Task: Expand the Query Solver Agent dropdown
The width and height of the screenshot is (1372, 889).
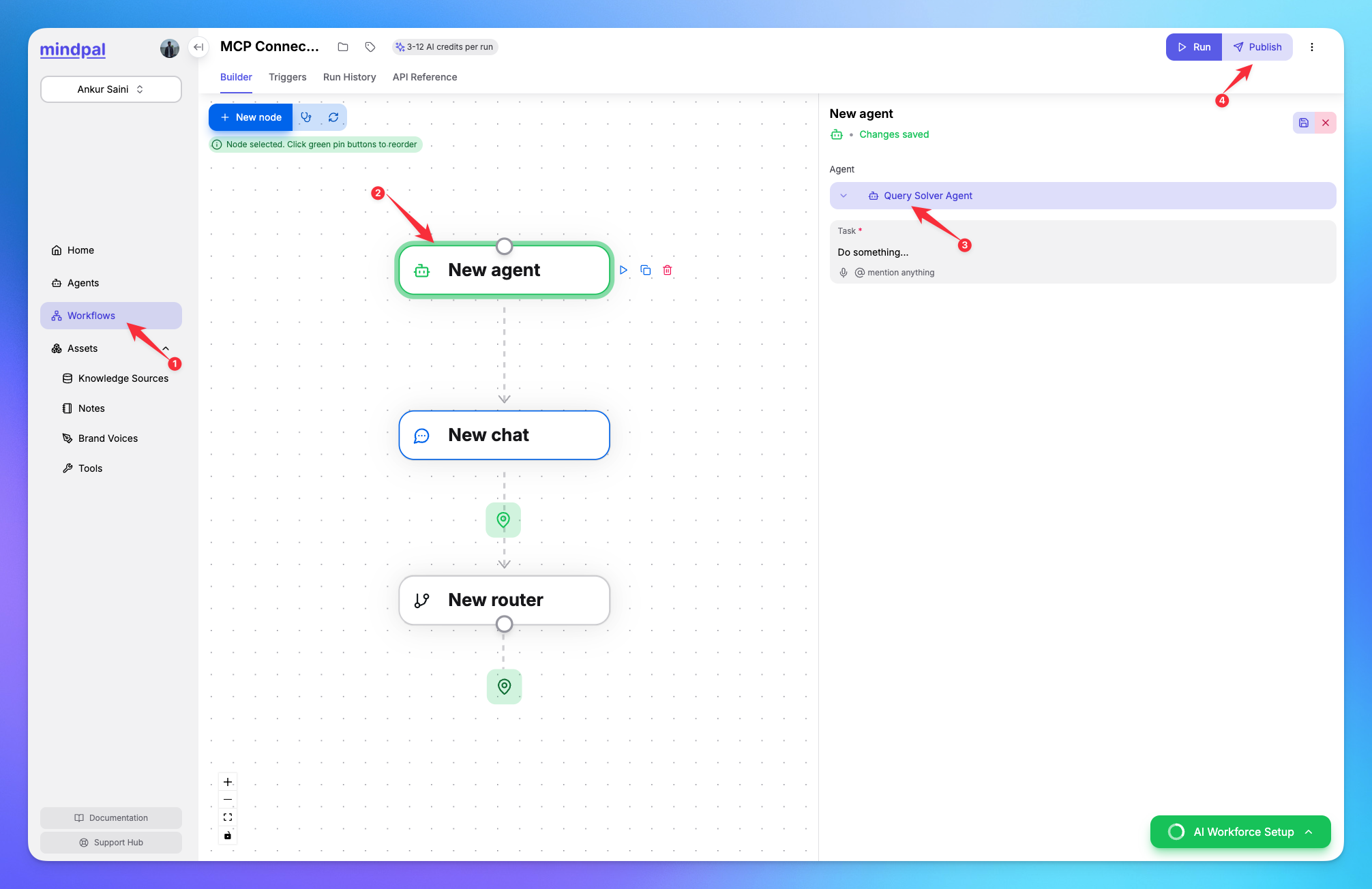Action: point(844,196)
